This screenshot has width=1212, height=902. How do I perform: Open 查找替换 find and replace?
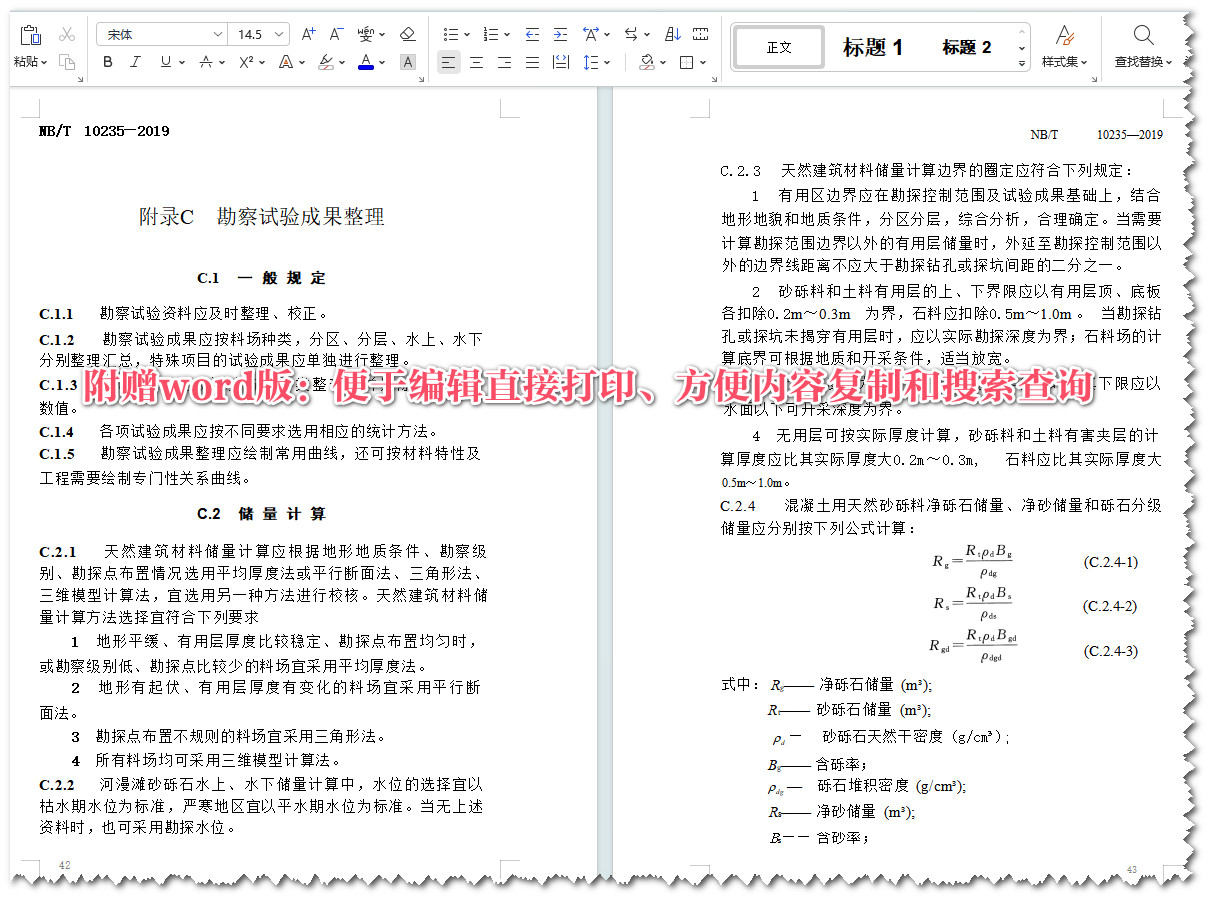coord(1143,46)
